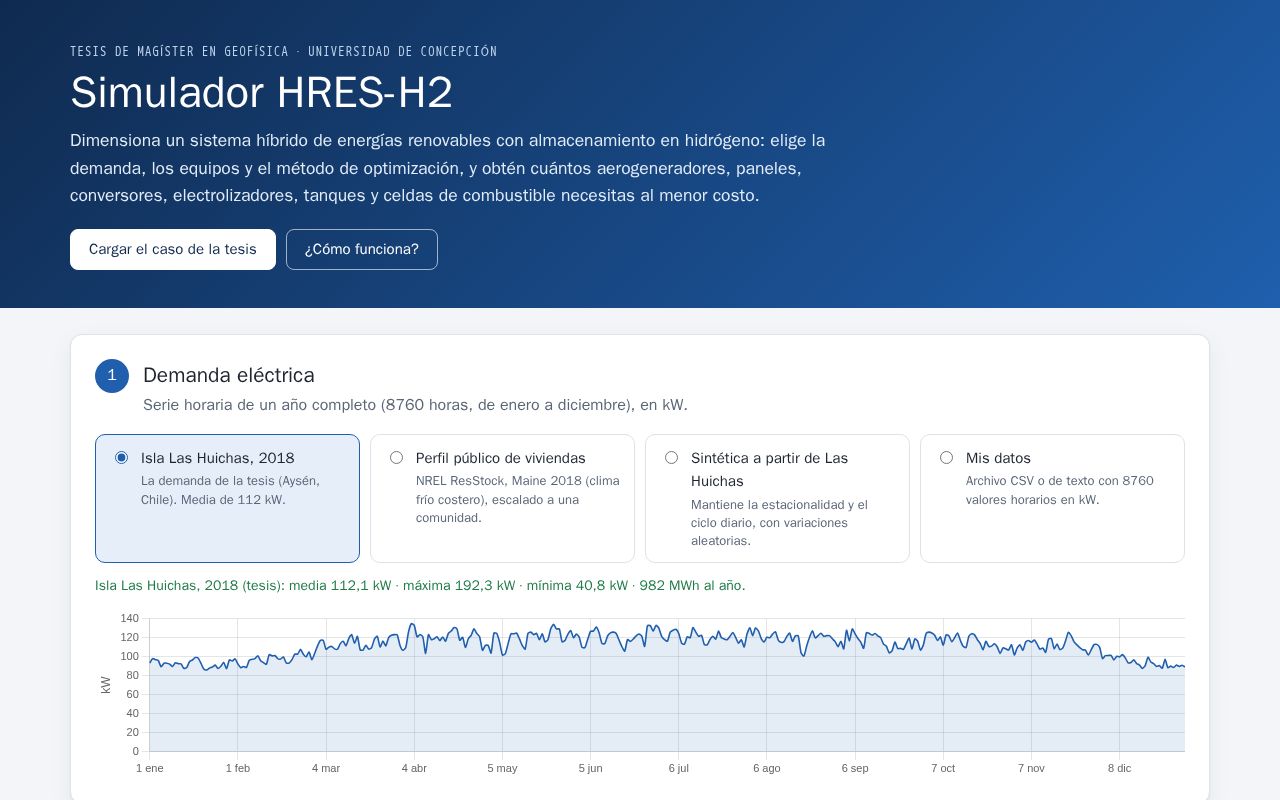Click the '6 jul' x-axis label
1280x800 pixels.
point(679,768)
